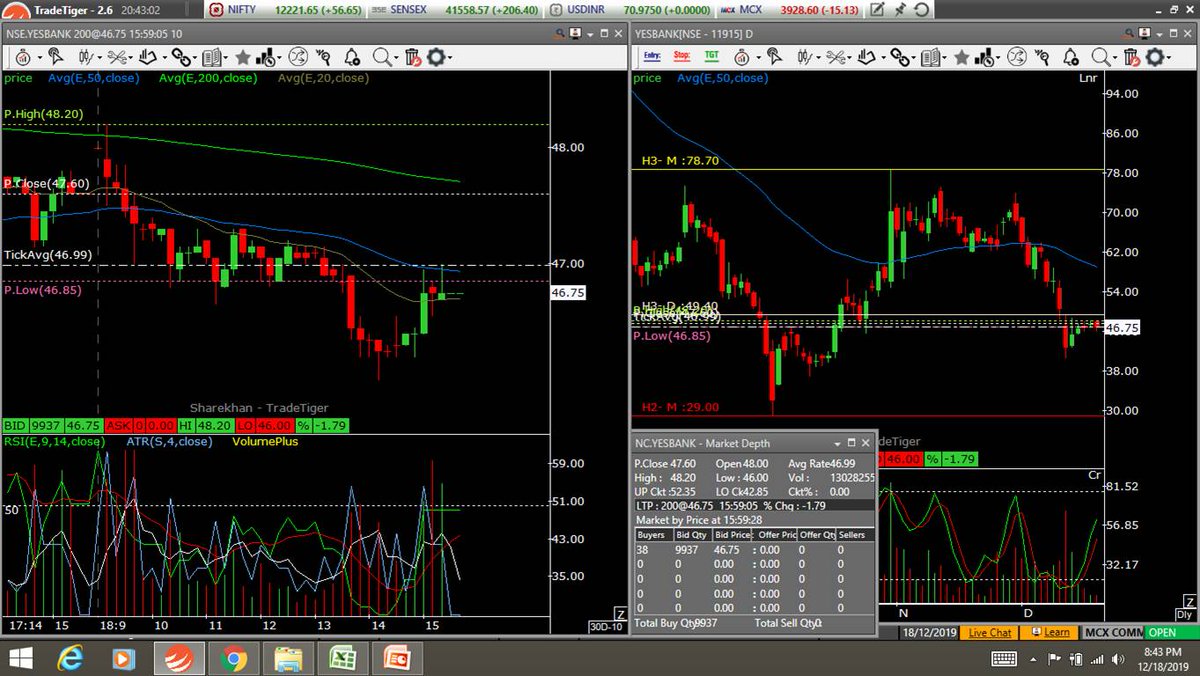Screen dimensions: 1200x676
Task: Click the star favorite icon in right chart toolbar
Action: pyautogui.click(x=961, y=57)
